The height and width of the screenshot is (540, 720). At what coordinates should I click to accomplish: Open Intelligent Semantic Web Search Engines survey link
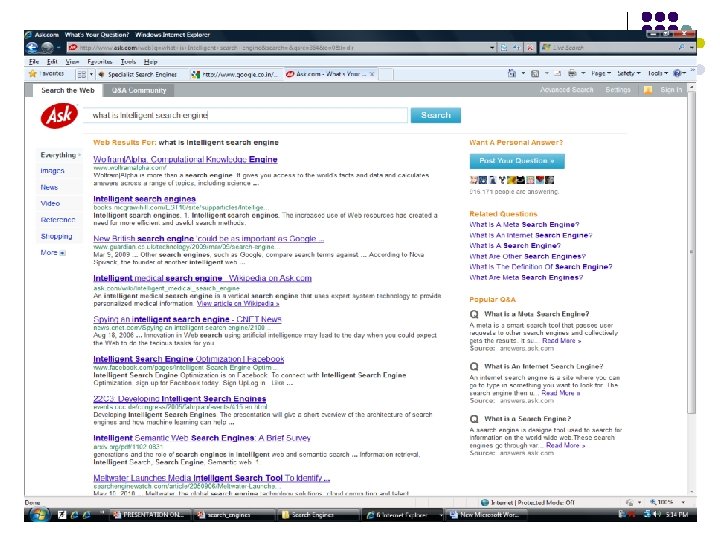click(202, 438)
